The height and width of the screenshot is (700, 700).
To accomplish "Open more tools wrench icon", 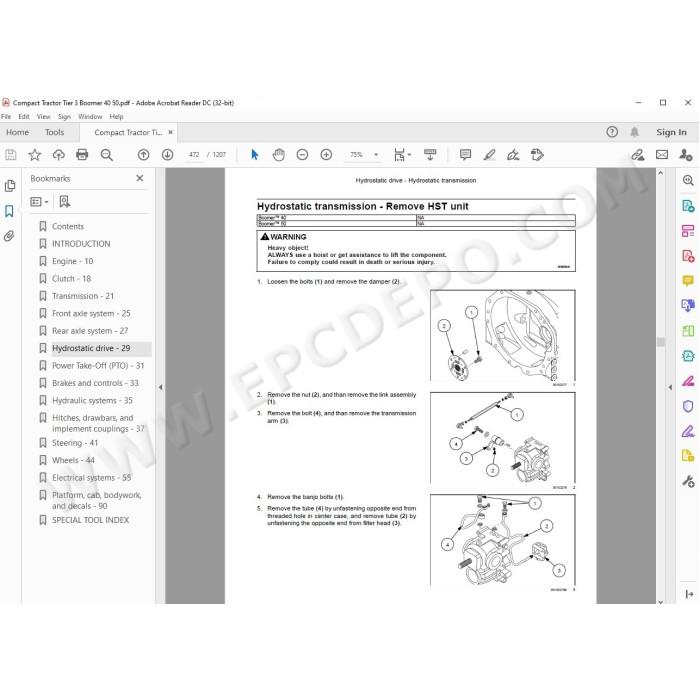I will coord(688,481).
